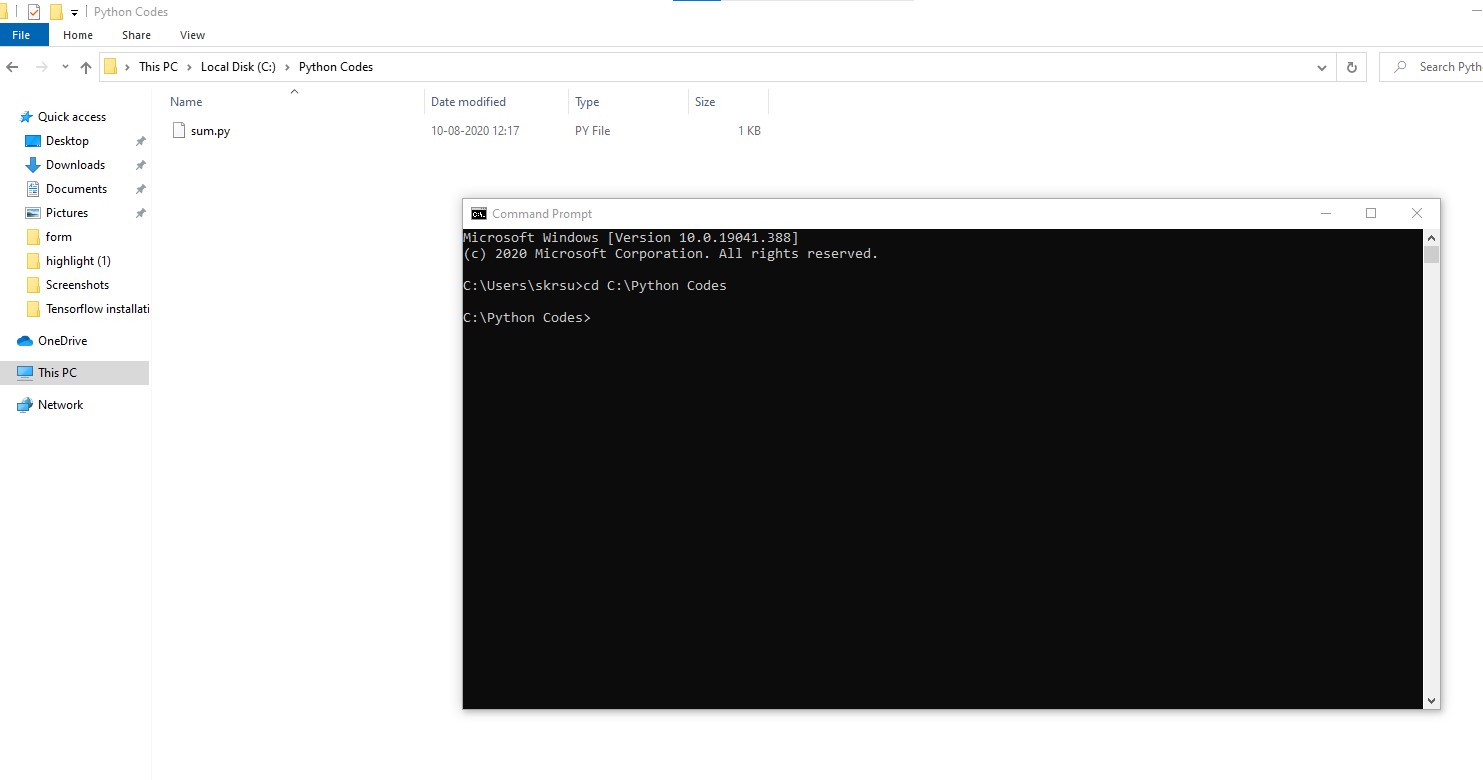The height and width of the screenshot is (780, 1483).
Task: Select This PC in the address breadcrumb
Action: point(158,67)
